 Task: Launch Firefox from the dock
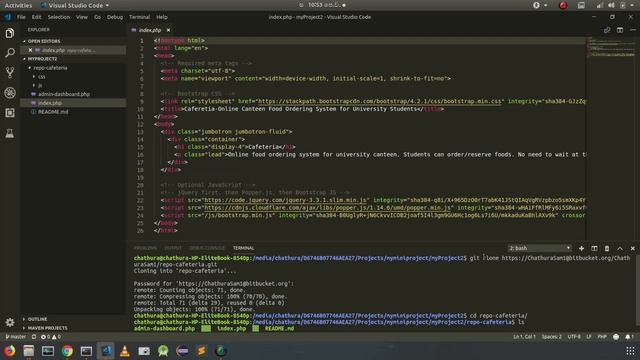(x=9, y=351)
